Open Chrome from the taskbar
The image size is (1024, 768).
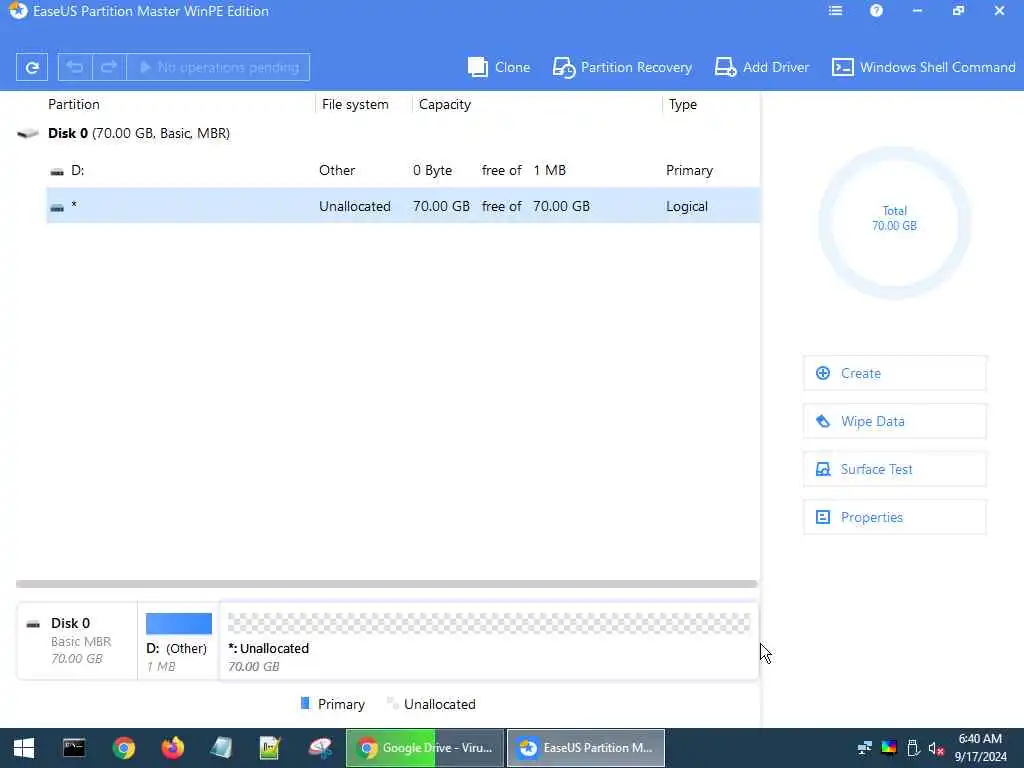[x=123, y=748]
